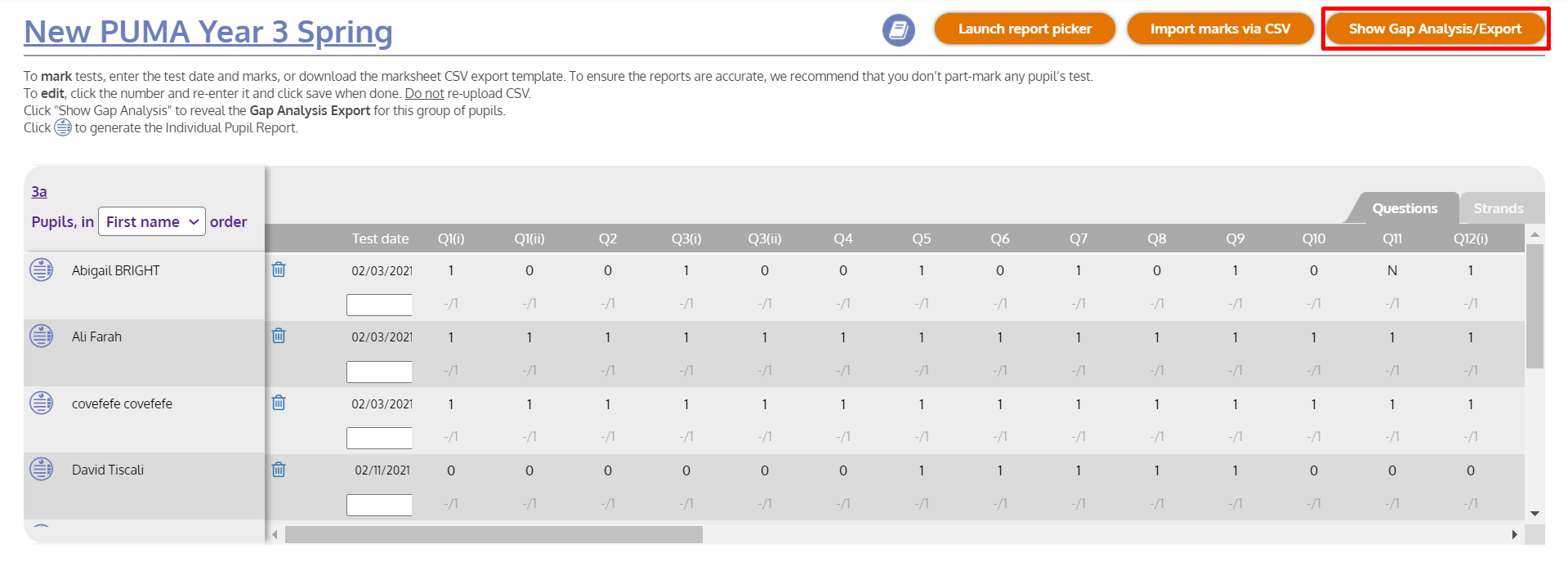Generate Abigail BRIGHT's individual pupil report
This screenshot has height=575, width=1568.
(42, 270)
